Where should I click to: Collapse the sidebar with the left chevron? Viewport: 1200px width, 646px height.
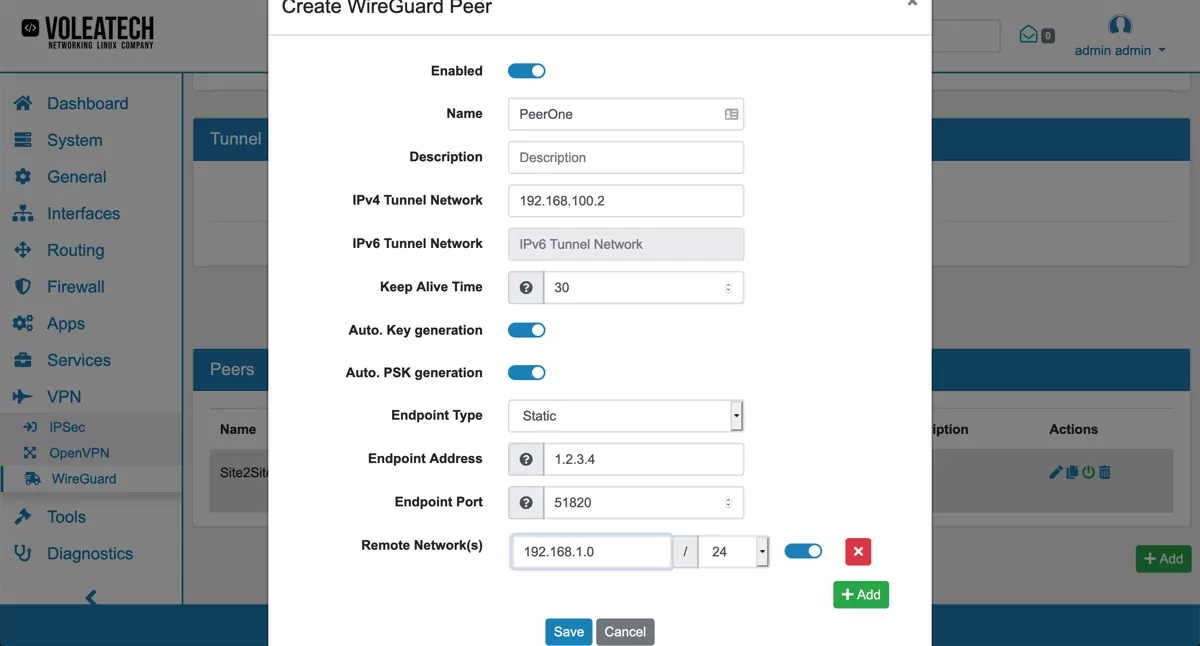(90, 597)
